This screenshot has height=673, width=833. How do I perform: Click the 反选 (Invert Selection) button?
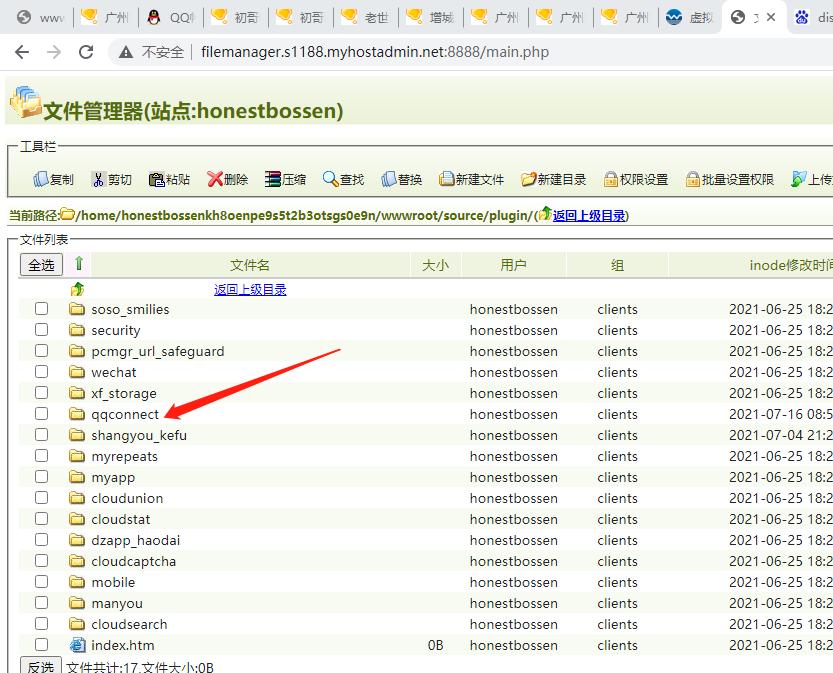41,666
